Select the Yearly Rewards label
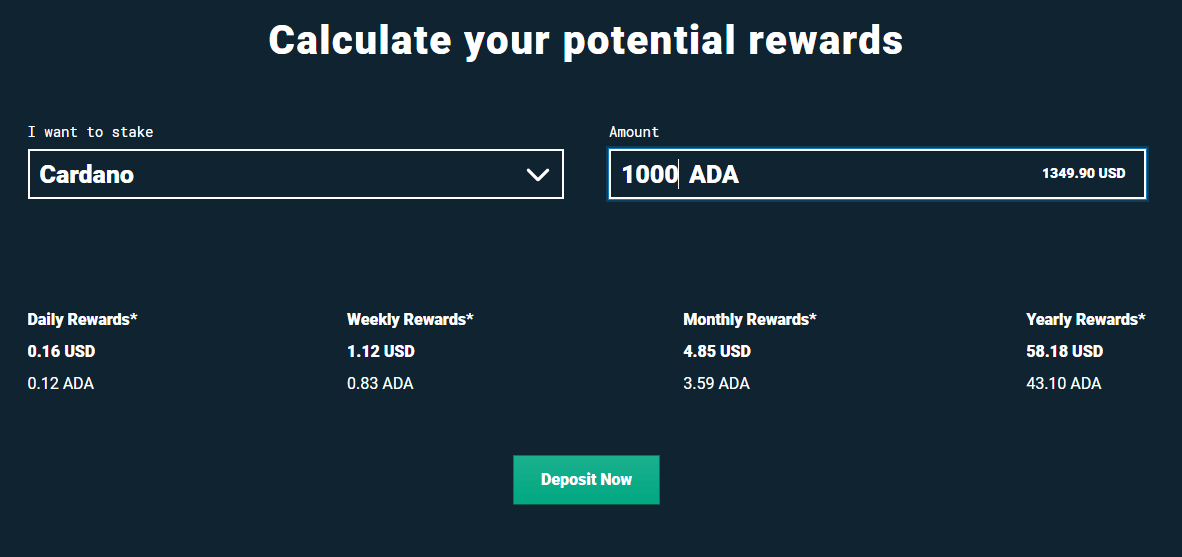 [x=1086, y=320]
